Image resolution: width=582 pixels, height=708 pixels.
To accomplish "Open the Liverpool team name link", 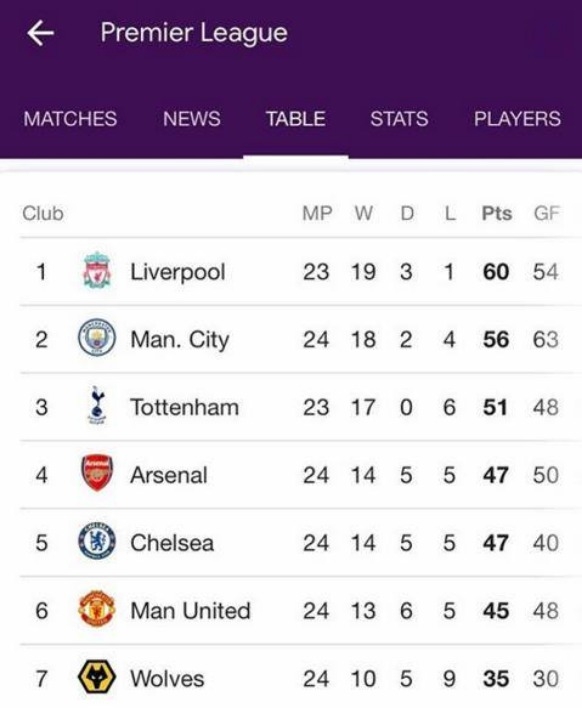I will point(178,272).
